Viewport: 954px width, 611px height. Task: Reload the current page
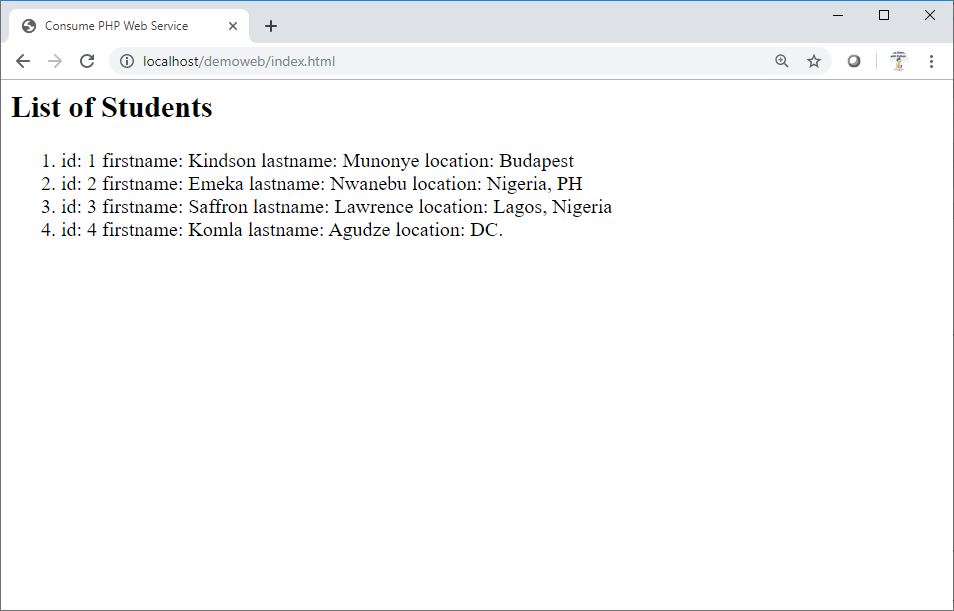click(x=87, y=61)
